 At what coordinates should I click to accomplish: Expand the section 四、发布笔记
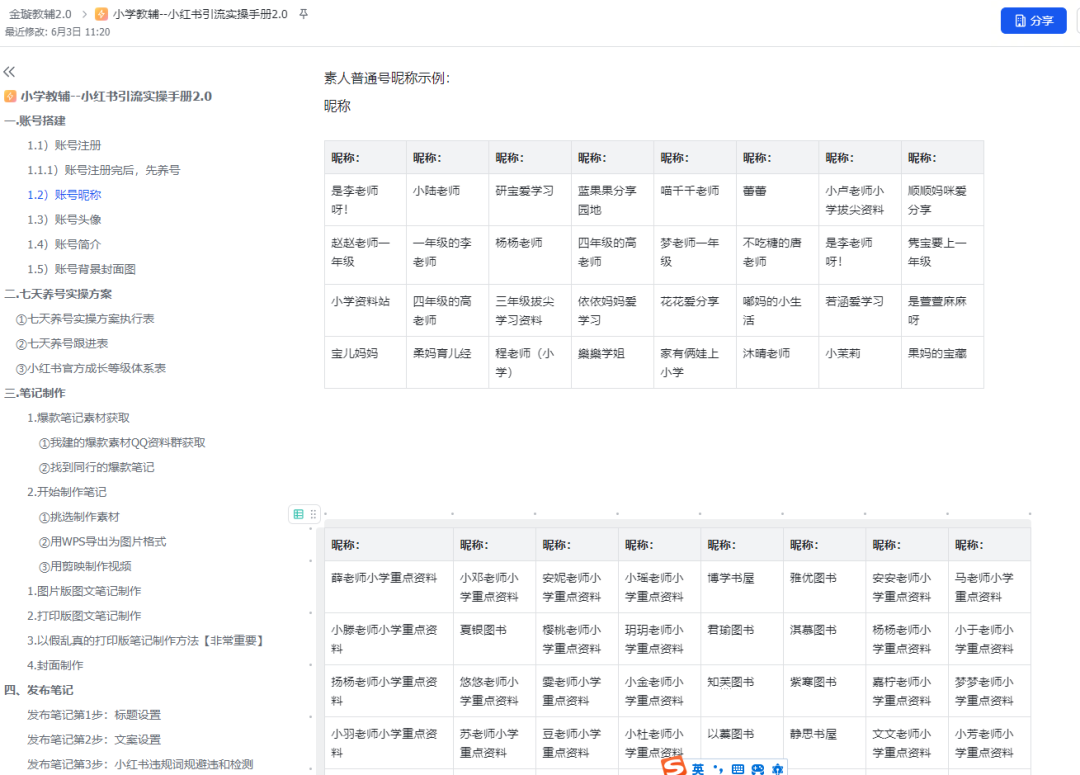(x=39, y=688)
